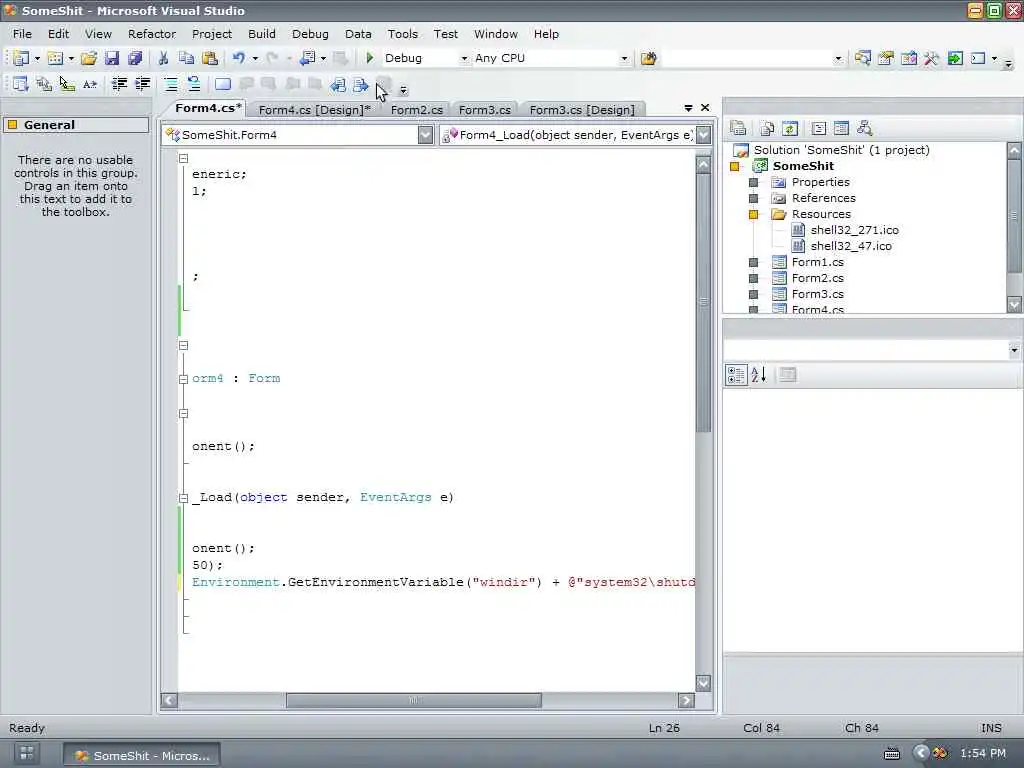
Task: Expand the Undo history dropdown arrow
Action: point(255,58)
